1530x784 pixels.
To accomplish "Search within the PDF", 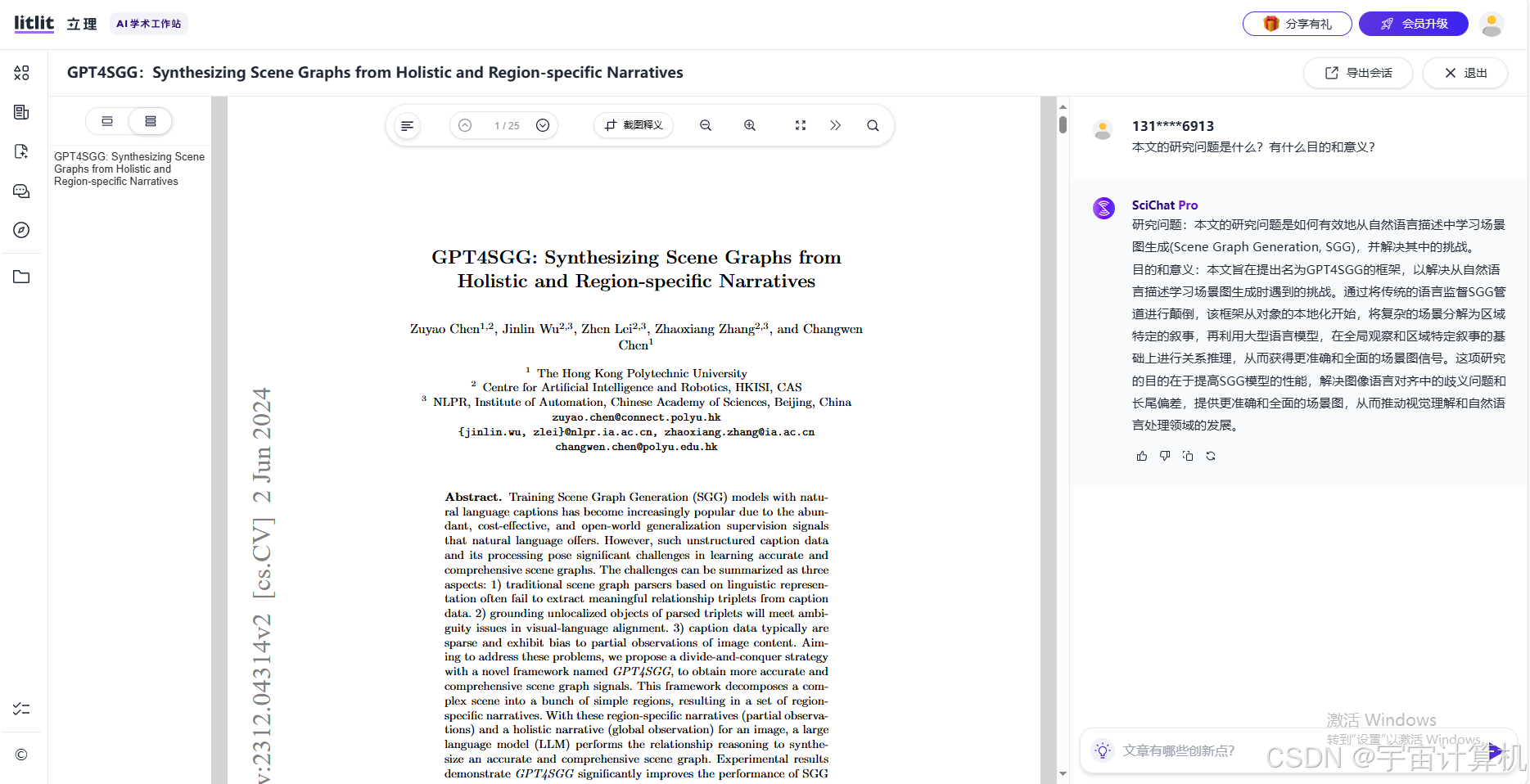I will coord(873,125).
